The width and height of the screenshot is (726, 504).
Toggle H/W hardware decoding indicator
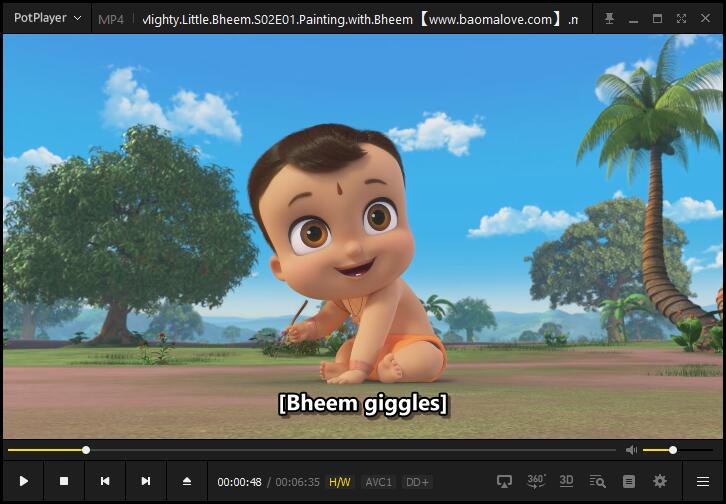pos(339,482)
